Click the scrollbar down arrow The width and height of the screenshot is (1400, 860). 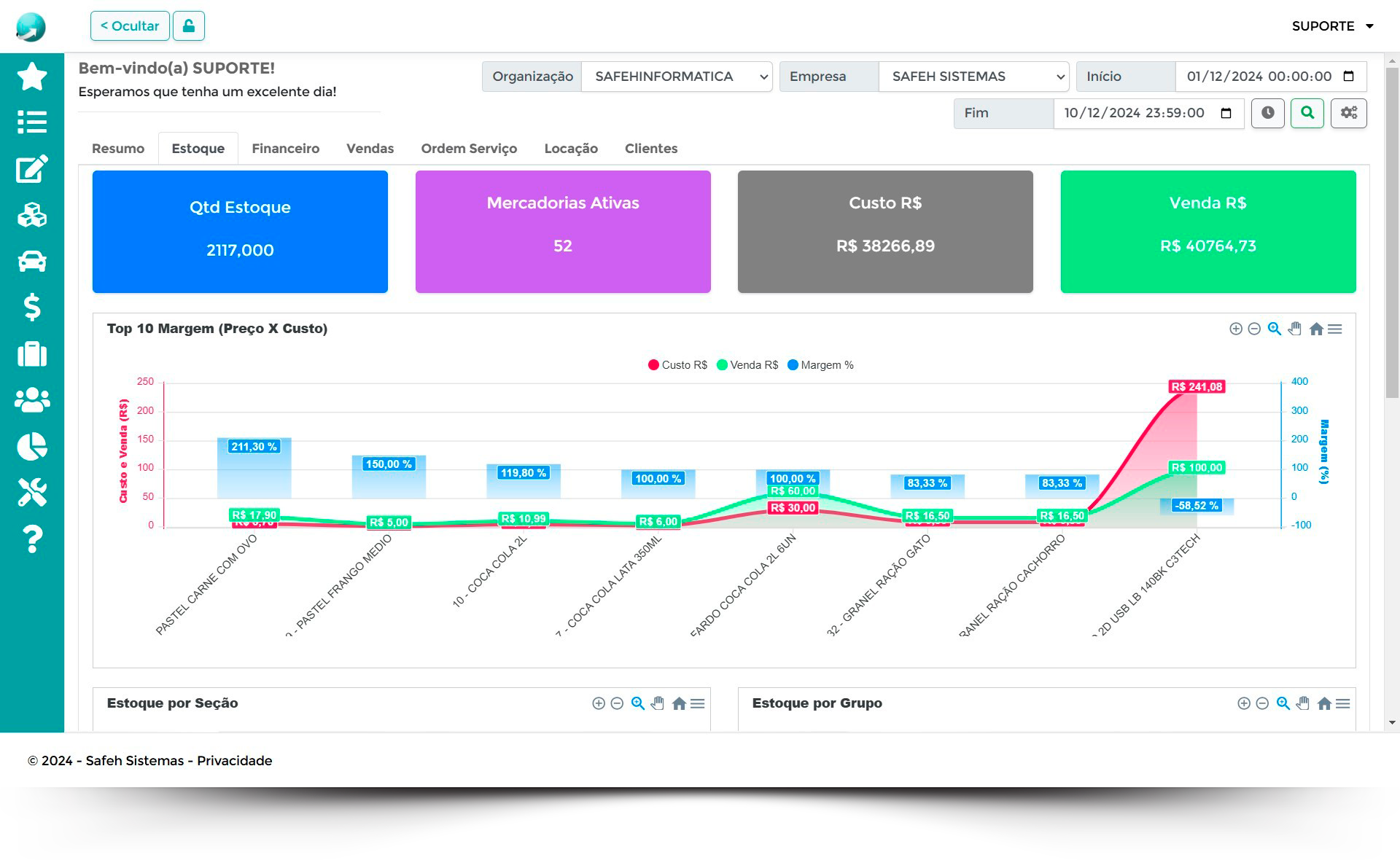1392,723
